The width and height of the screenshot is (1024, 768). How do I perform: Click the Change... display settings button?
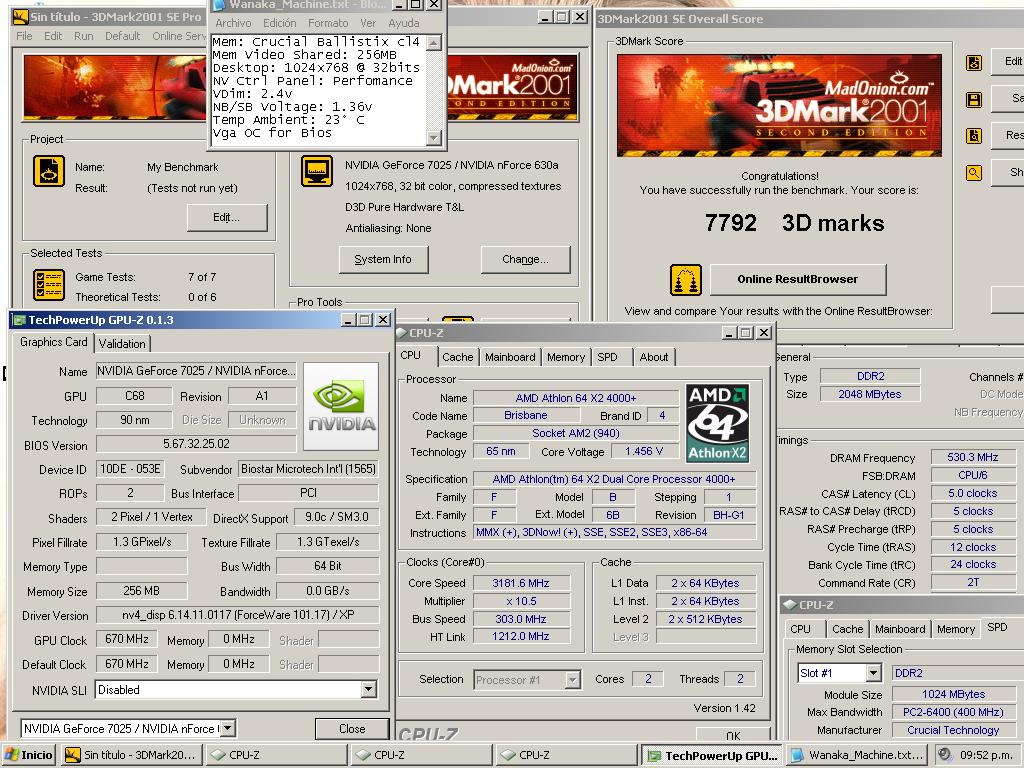[x=525, y=259]
